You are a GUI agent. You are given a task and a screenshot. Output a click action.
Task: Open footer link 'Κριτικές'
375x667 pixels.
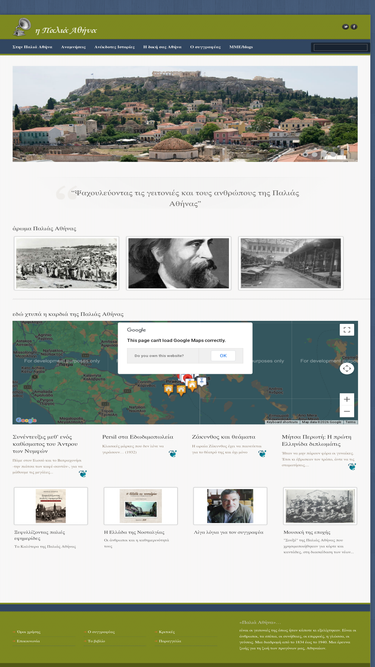167,632
